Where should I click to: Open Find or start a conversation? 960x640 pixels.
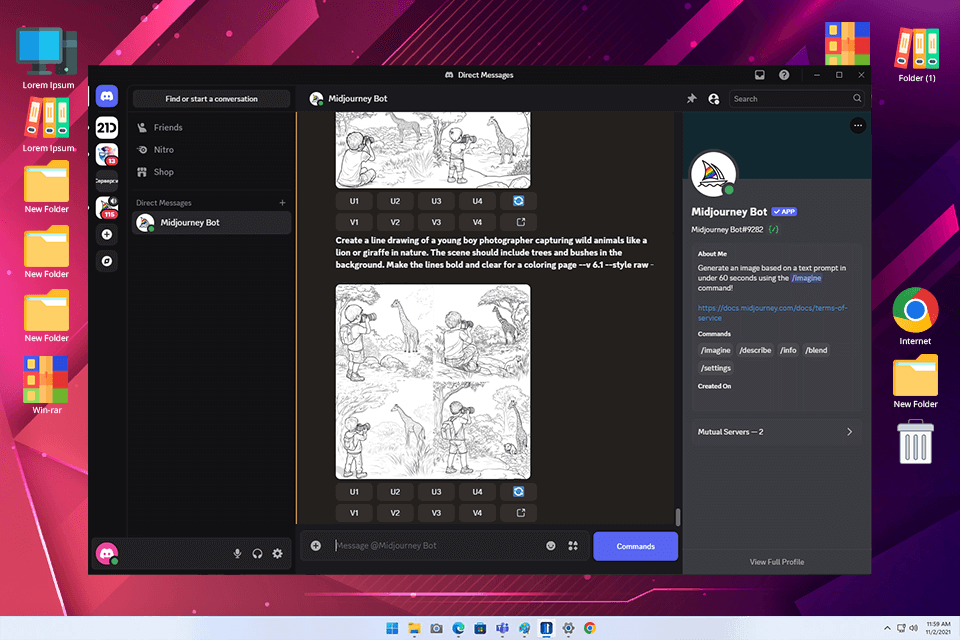(x=211, y=99)
